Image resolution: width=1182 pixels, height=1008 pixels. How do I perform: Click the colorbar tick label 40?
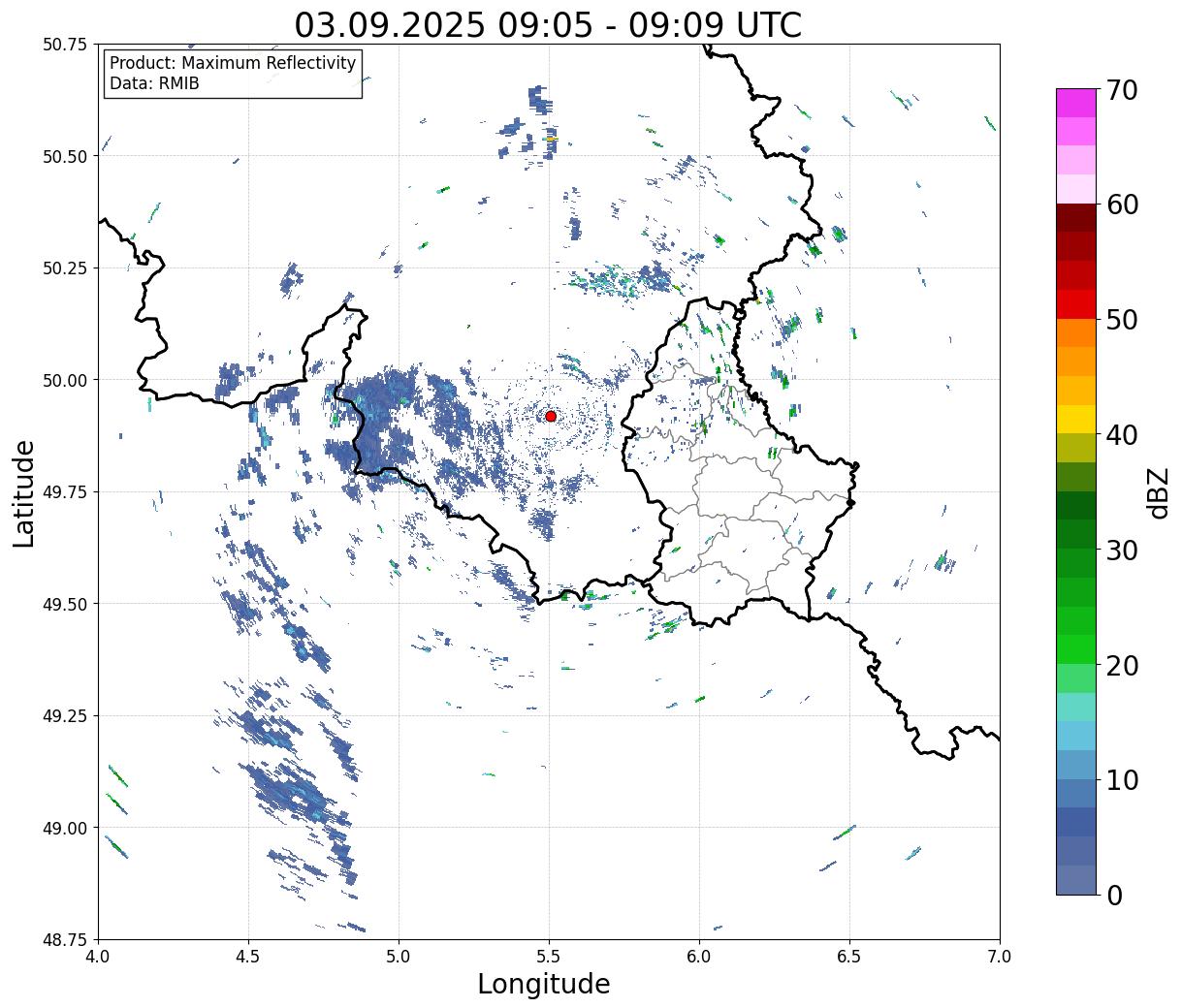click(x=1123, y=435)
